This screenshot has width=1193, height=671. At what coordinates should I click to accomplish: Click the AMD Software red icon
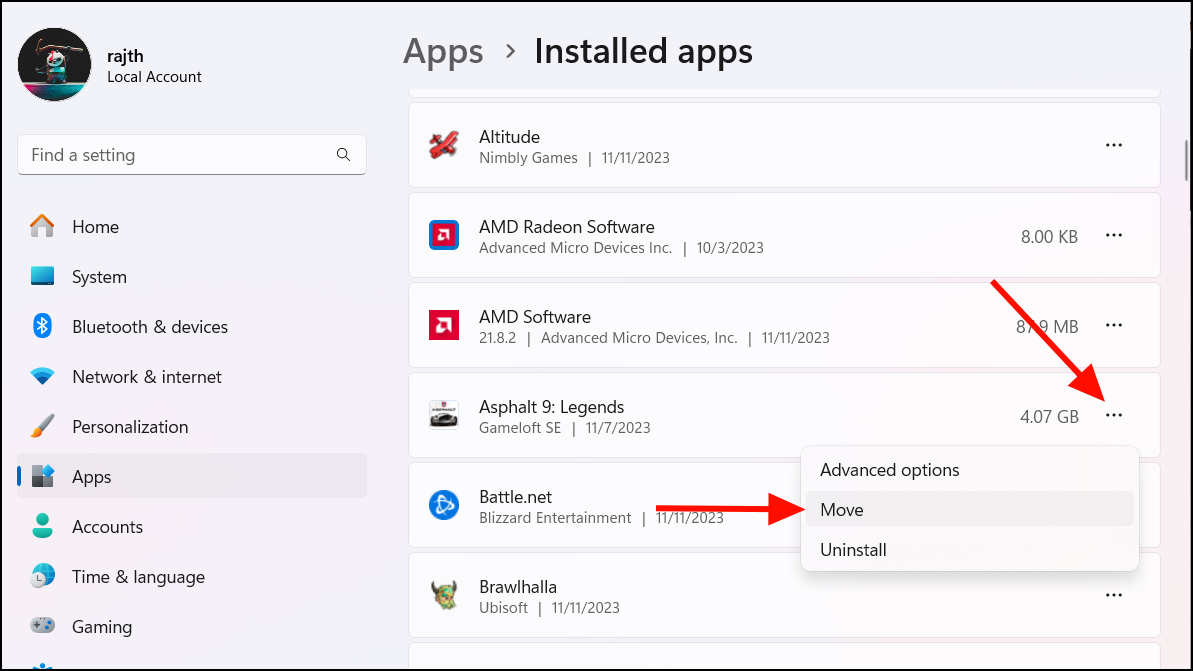pos(444,325)
